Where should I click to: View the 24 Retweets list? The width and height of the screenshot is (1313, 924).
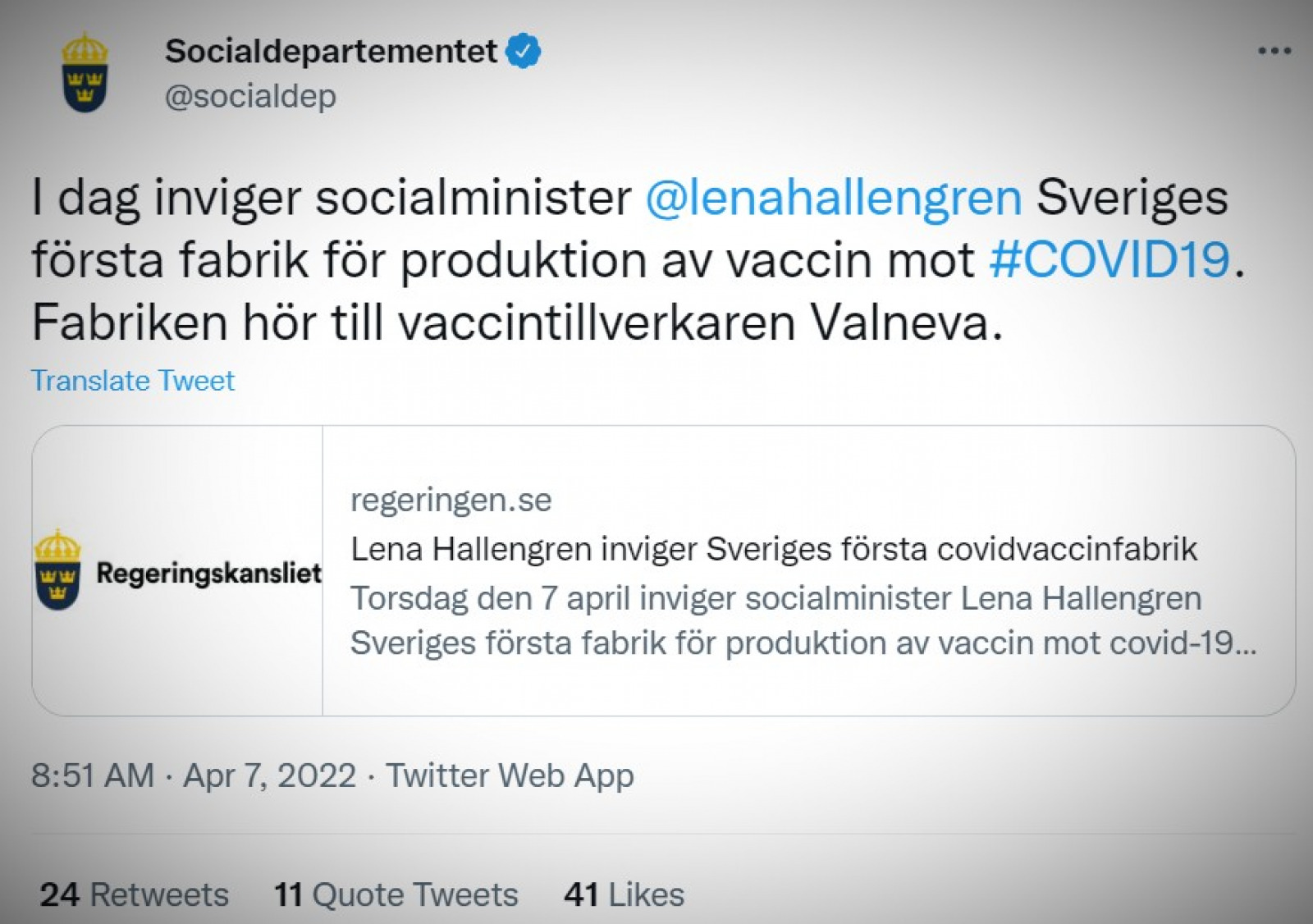pos(135,894)
